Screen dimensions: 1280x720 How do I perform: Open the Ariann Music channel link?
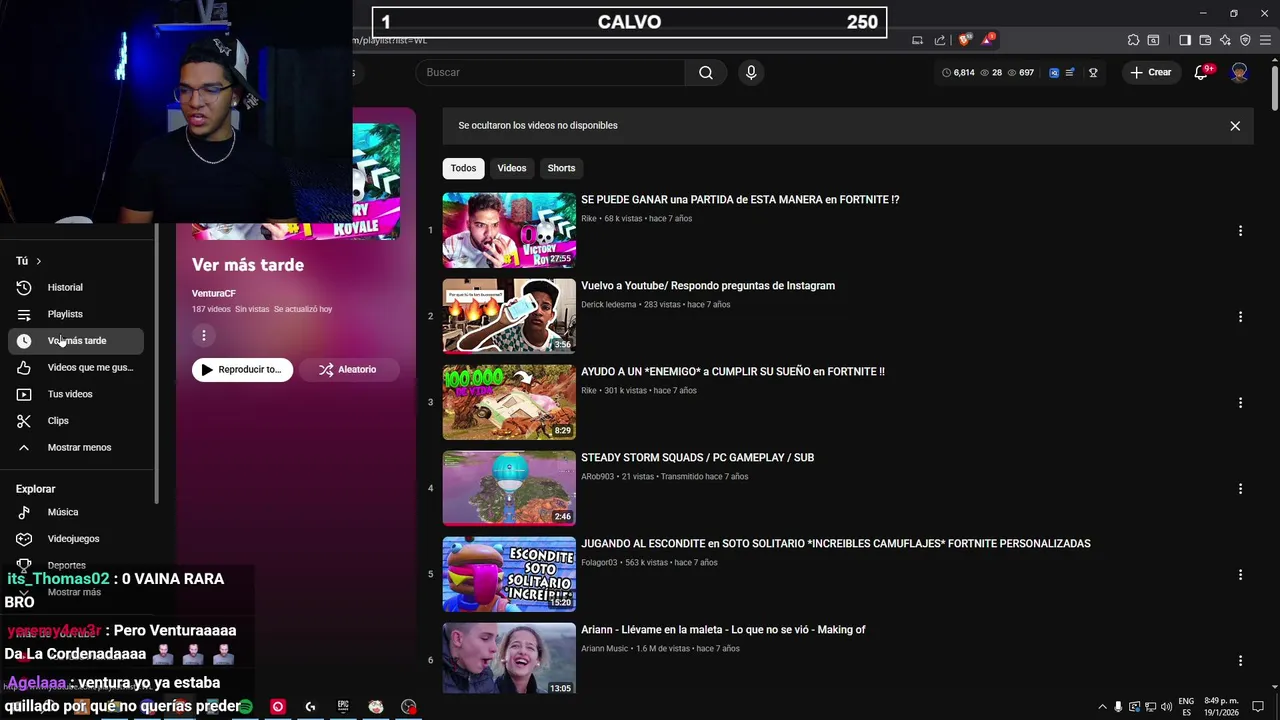tap(605, 648)
